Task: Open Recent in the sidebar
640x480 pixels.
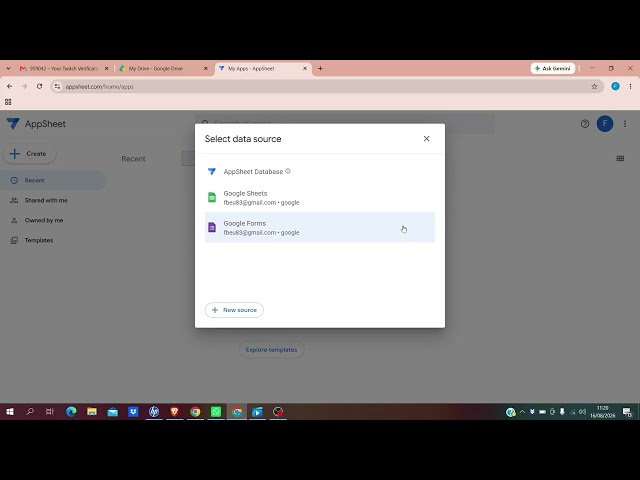Action: point(53,180)
